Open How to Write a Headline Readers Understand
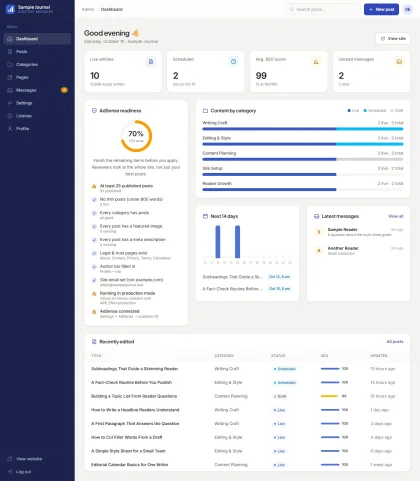 [x=135, y=410]
